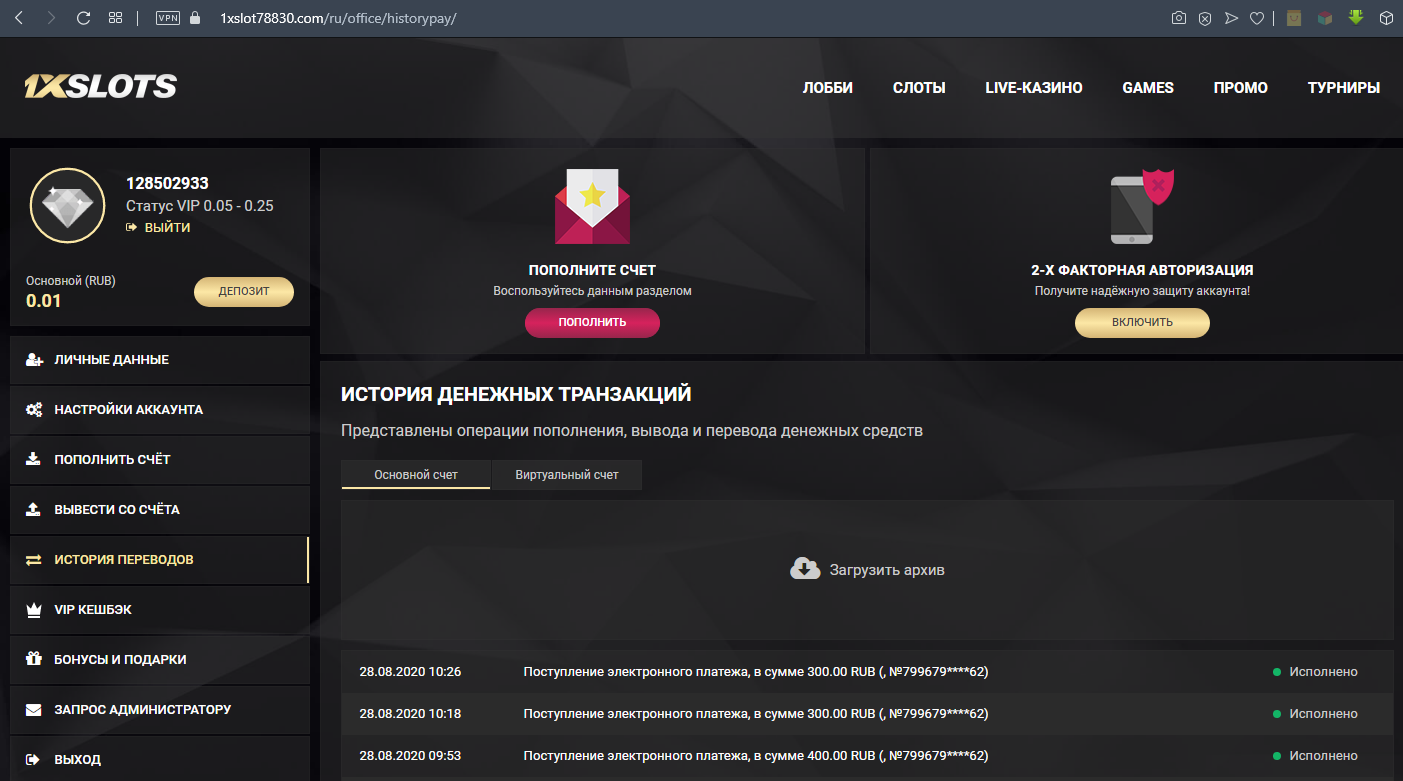Click the 1XSLOTS logo
This screenshot has height=781, width=1403.
click(x=100, y=87)
